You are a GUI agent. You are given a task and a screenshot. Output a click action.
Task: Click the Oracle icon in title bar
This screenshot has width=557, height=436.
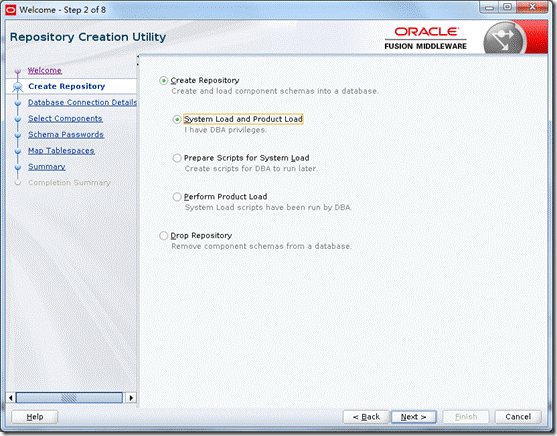(11, 10)
